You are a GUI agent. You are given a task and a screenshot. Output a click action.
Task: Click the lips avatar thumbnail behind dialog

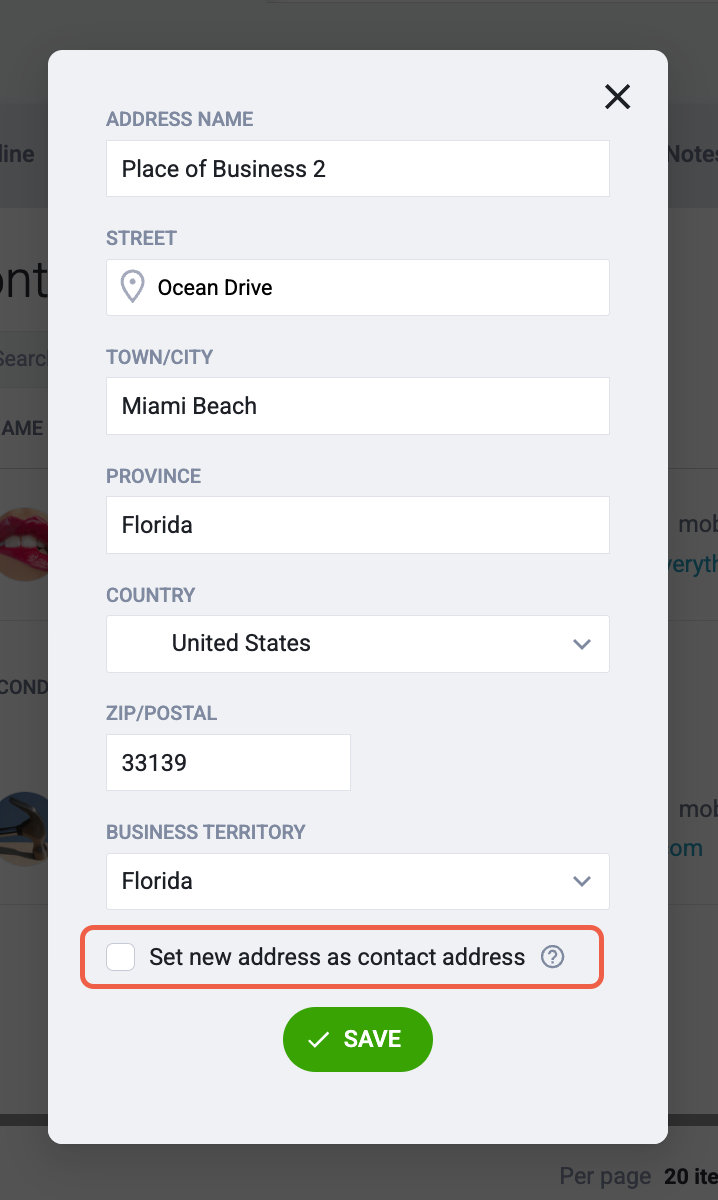point(24,544)
